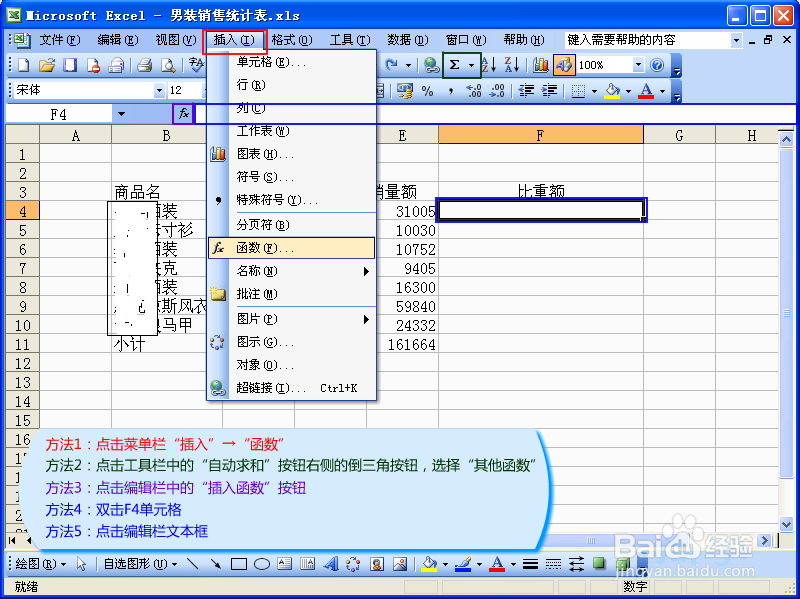Image resolution: width=800 pixels, height=599 pixels.
Task: Click the help search input field
Action: (x=647, y=40)
